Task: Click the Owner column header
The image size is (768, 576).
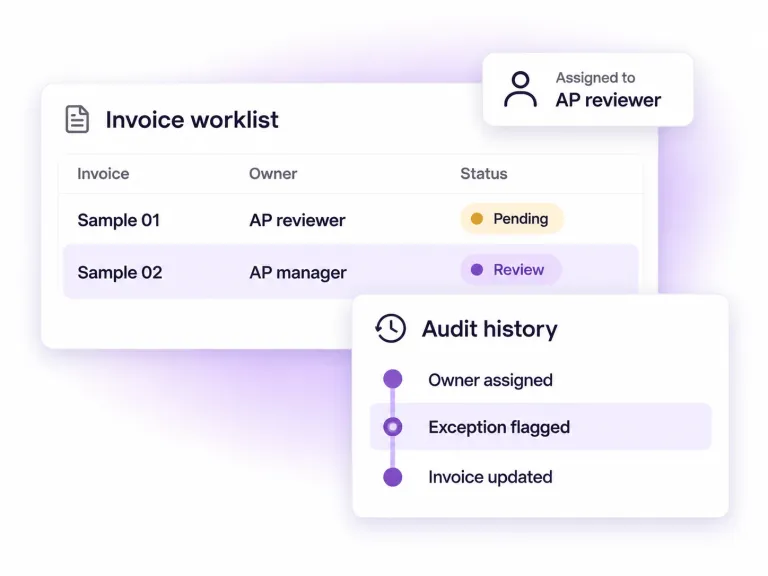Action: [273, 173]
